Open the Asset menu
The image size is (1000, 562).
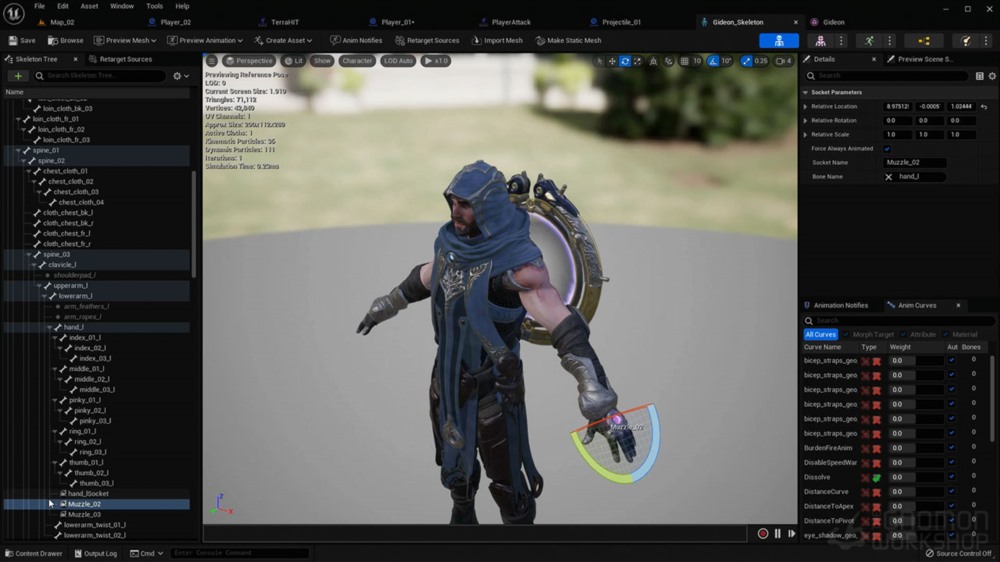pos(89,6)
